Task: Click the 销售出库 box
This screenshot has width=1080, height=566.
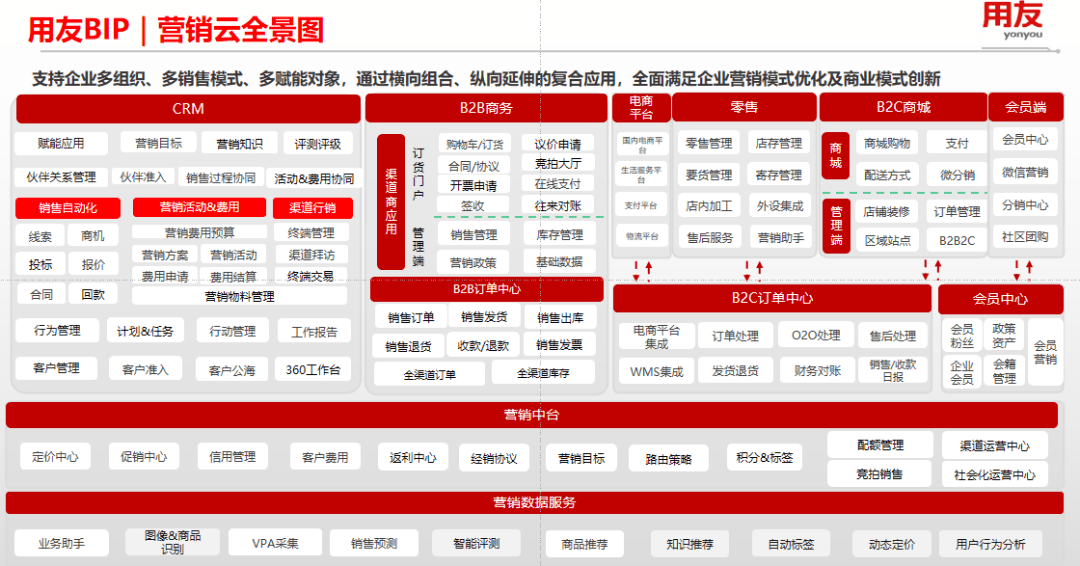Action: coord(559,317)
